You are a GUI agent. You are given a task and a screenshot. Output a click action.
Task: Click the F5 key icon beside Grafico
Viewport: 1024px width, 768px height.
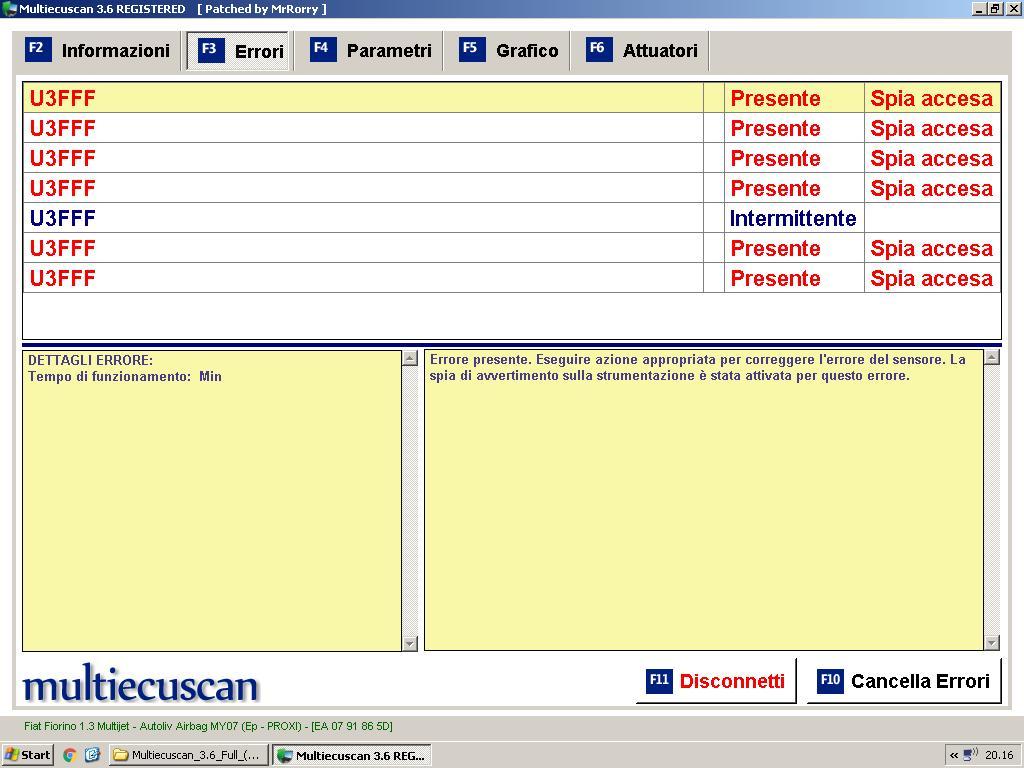[x=472, y=49]
